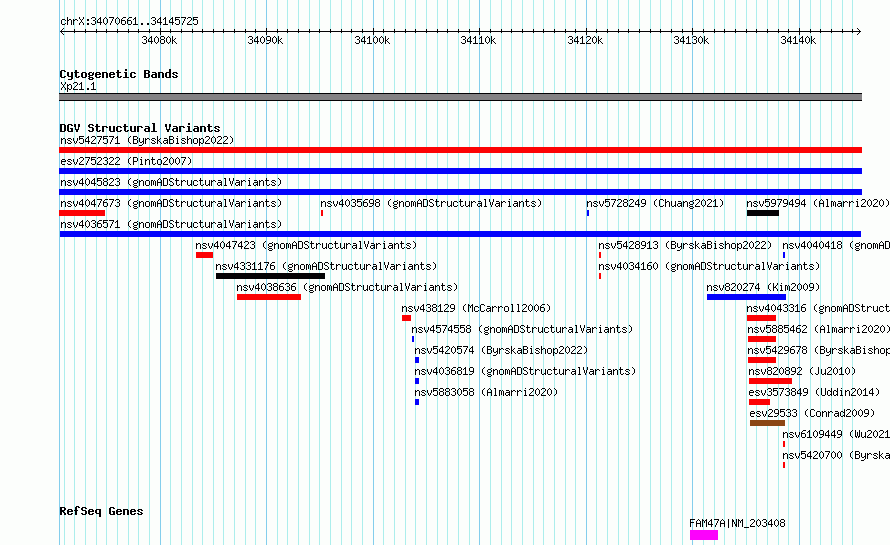This screenshot has width=890, height=545.
Task: Open variant nsv820274 (Kim2009) label
Action: tap(763, 287)
